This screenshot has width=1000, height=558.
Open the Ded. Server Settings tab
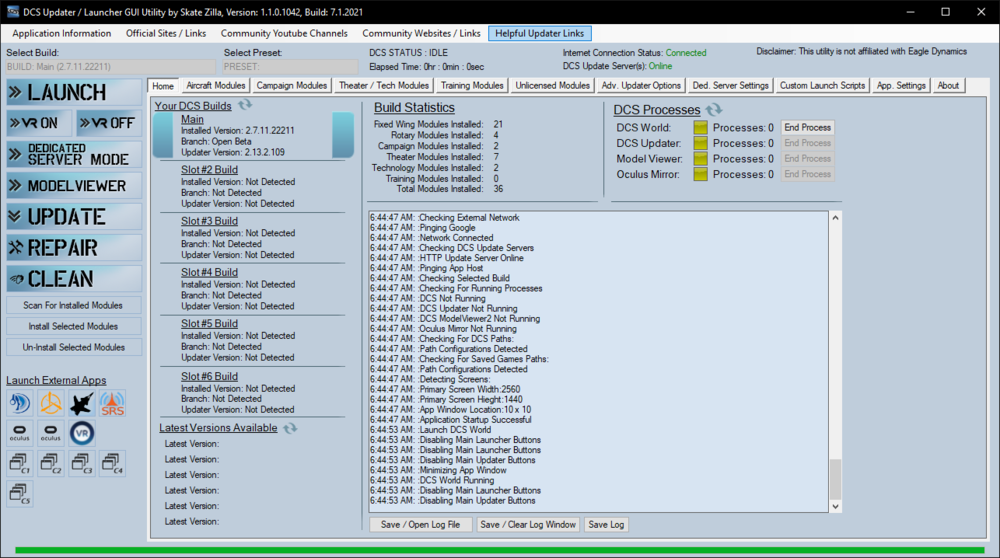(730, 85)
